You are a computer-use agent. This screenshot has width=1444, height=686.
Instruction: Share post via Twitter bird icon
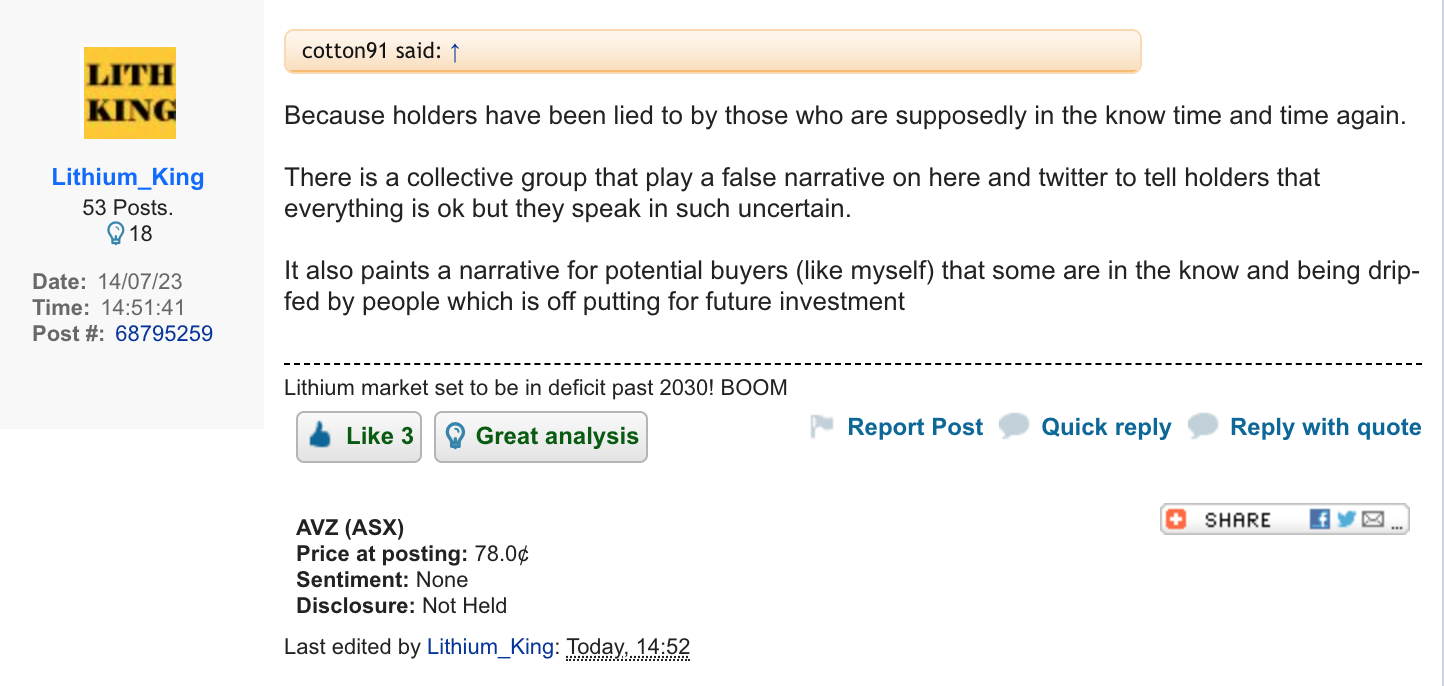[1346, 519]
